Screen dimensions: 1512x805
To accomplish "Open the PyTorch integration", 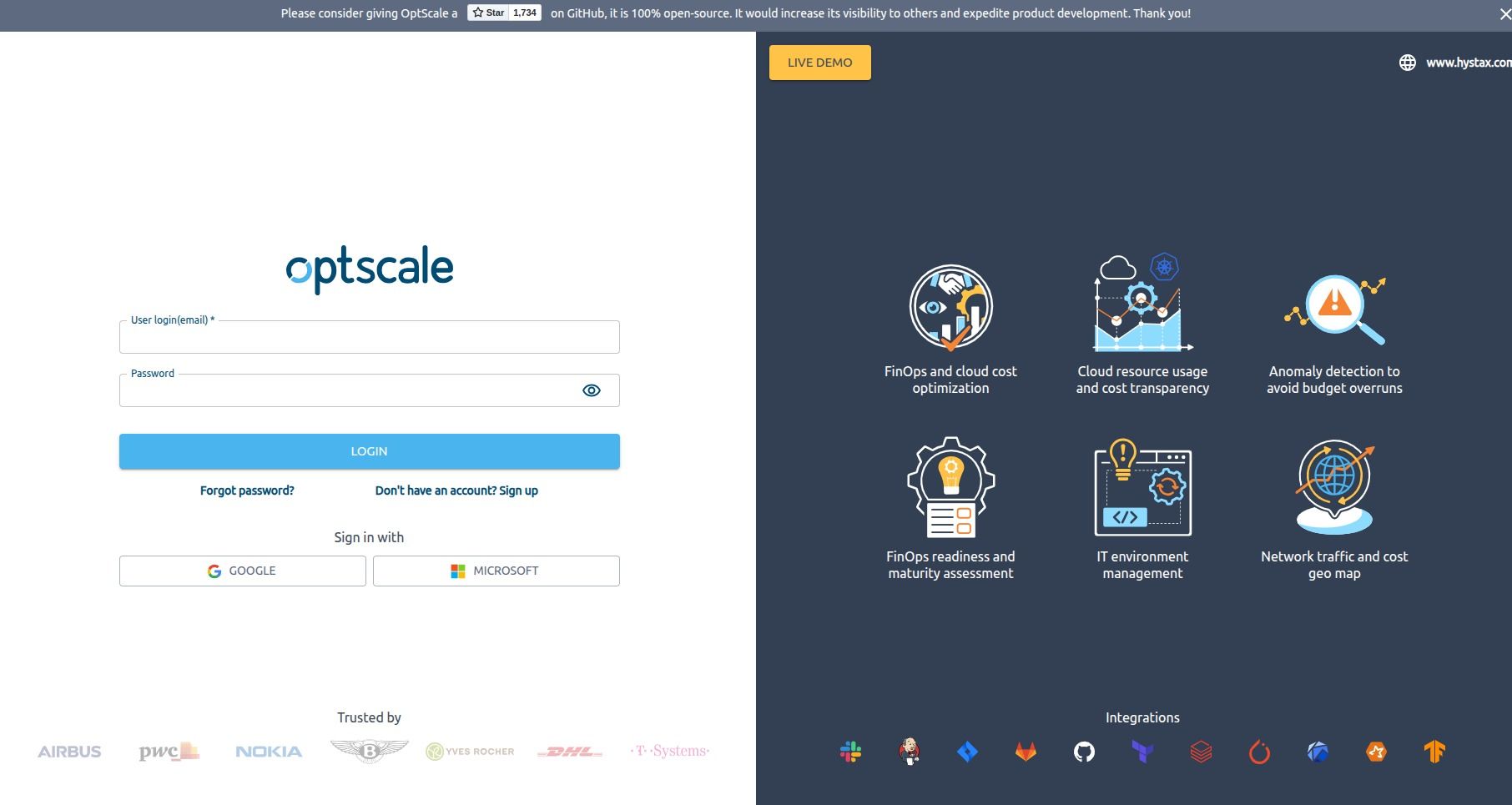I will pyautogui.click(x=1259, y=751).
